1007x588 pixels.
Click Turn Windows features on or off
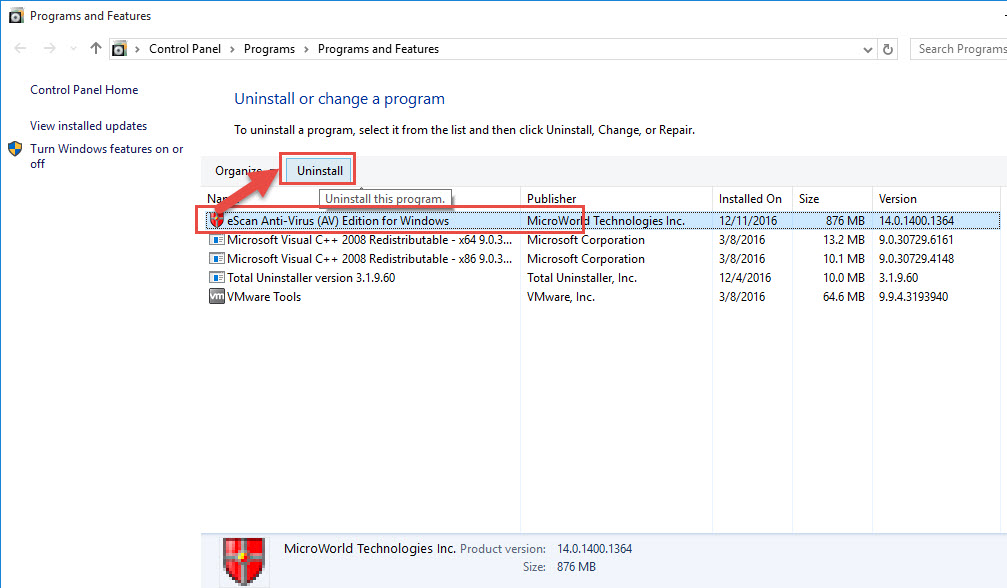106,156
